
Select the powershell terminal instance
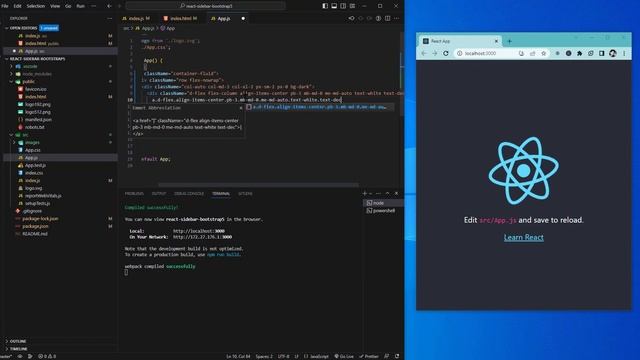(x=382, y=211)
